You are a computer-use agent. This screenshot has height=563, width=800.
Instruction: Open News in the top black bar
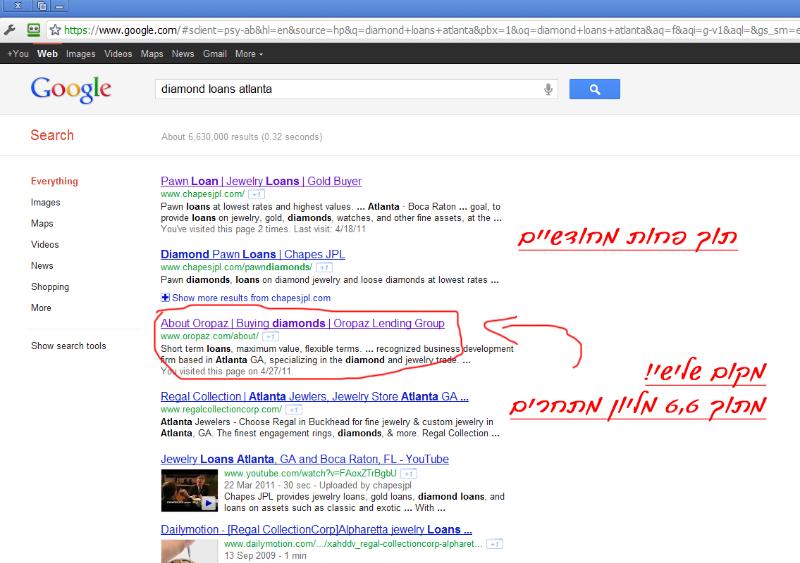click(183, 54)
